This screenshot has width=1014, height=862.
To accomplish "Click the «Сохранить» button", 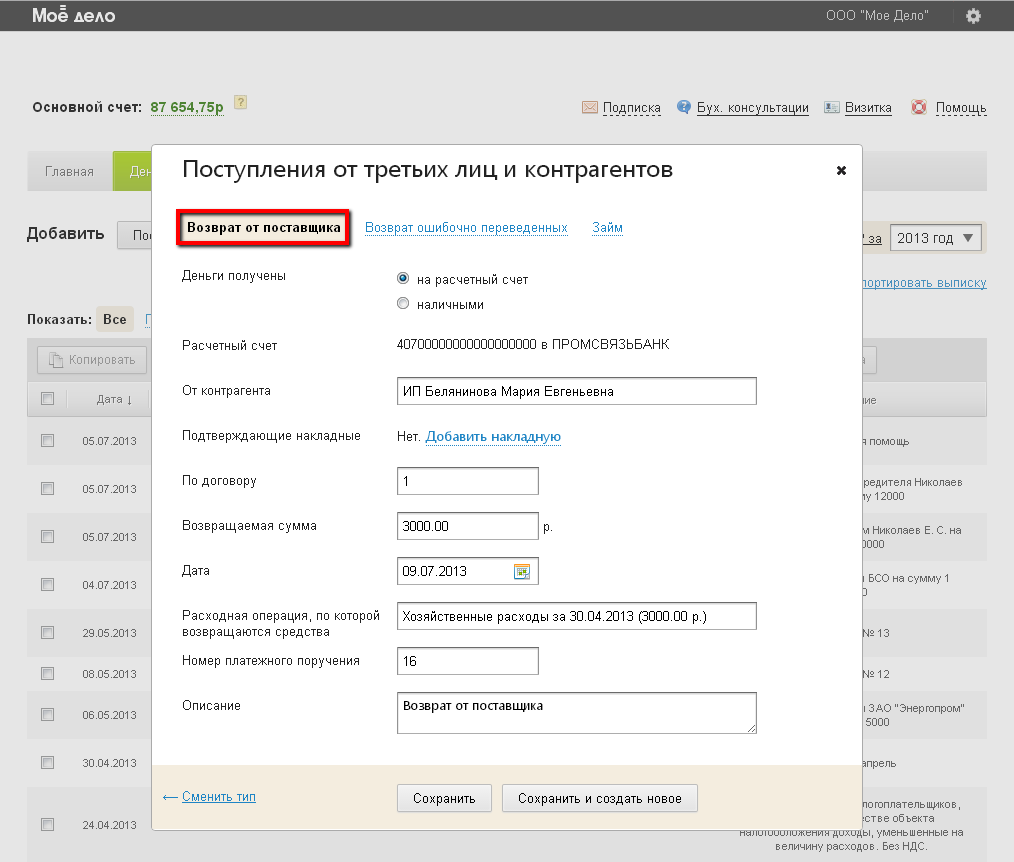I will click(444, 798).
